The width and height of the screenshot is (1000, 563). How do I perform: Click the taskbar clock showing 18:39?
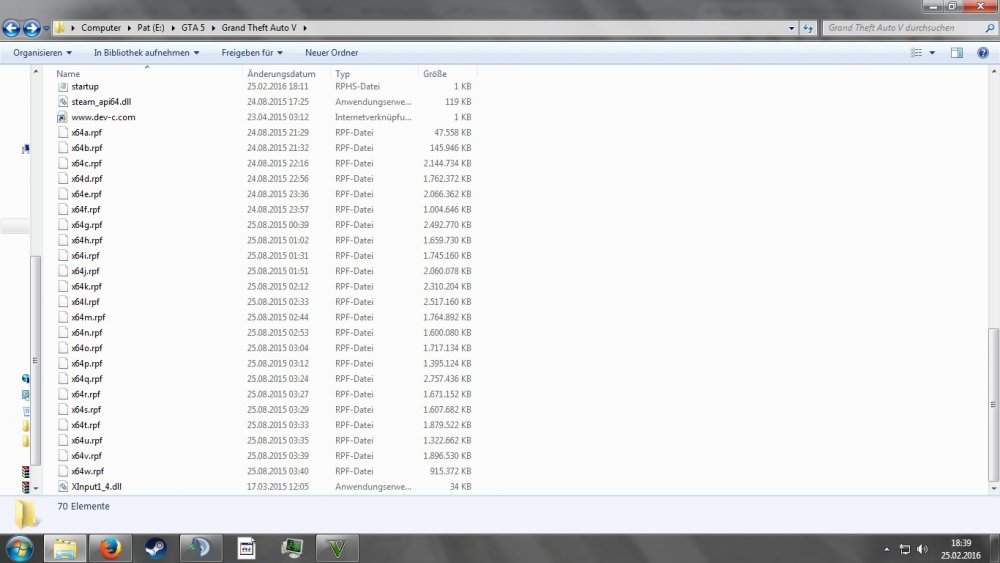coord(960,543)
